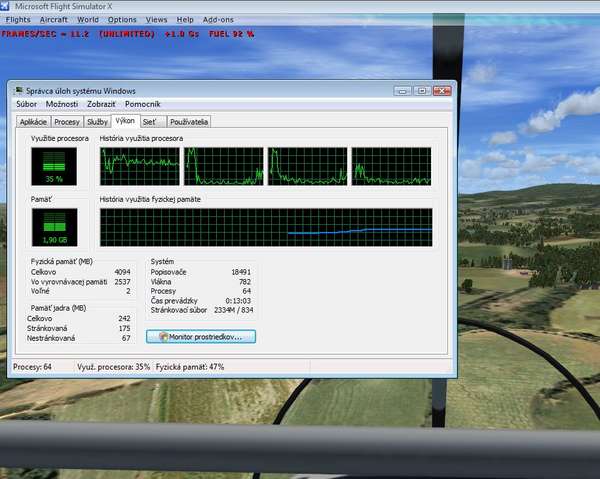Open the Add-ons menu in Flight Simulator
600x479 pixels.
(218, 20)
